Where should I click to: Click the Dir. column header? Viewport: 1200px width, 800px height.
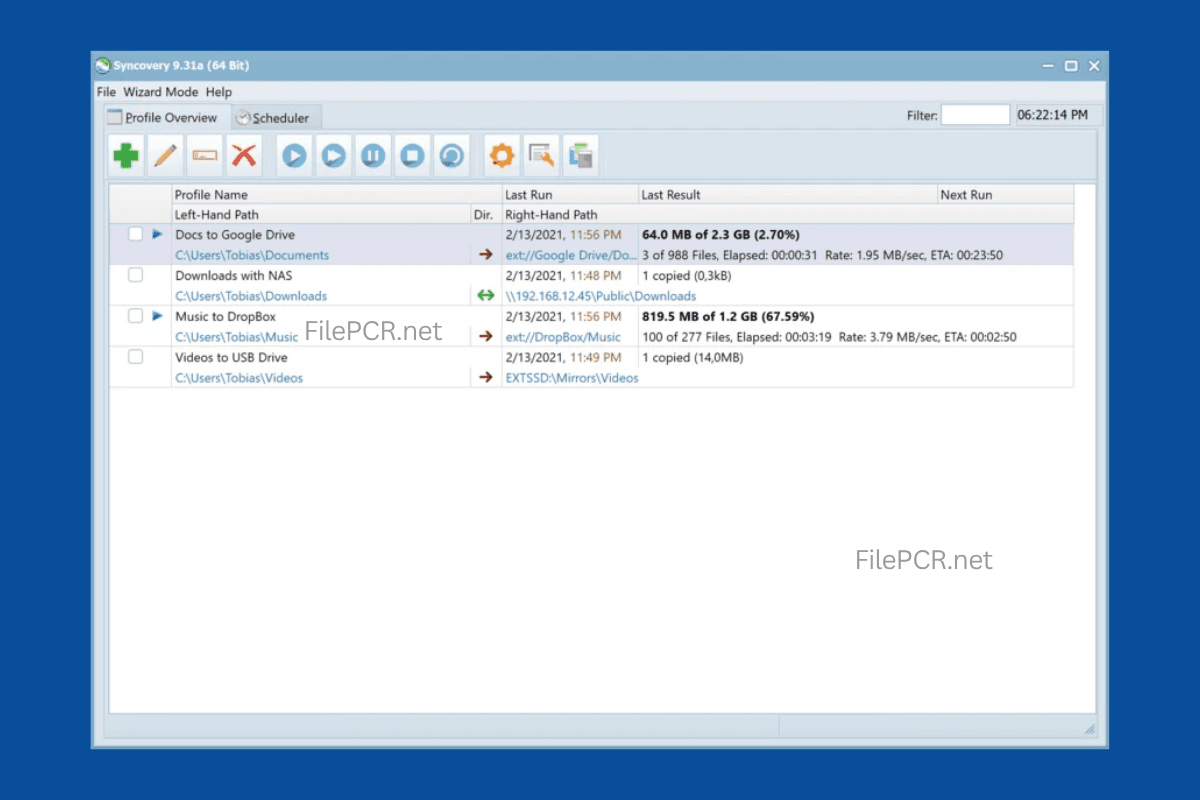pos(486,214)
